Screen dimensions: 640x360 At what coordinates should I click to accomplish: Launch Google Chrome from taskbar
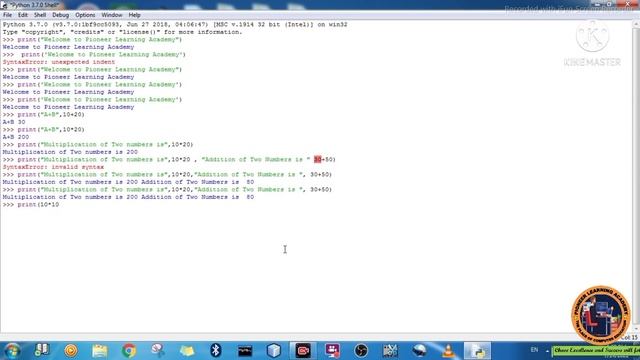click(x=129, y=351)
